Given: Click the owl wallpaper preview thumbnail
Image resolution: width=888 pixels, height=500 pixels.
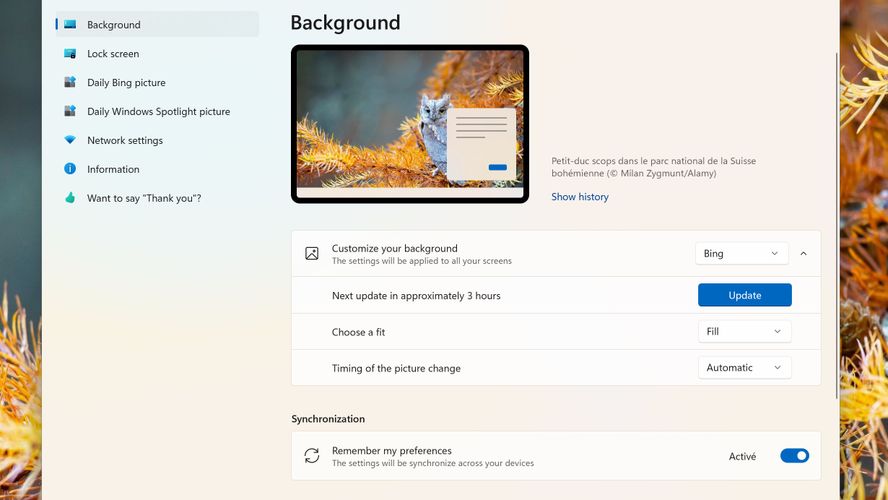Looking at the screenshot, I should click(x=410, y=123).
